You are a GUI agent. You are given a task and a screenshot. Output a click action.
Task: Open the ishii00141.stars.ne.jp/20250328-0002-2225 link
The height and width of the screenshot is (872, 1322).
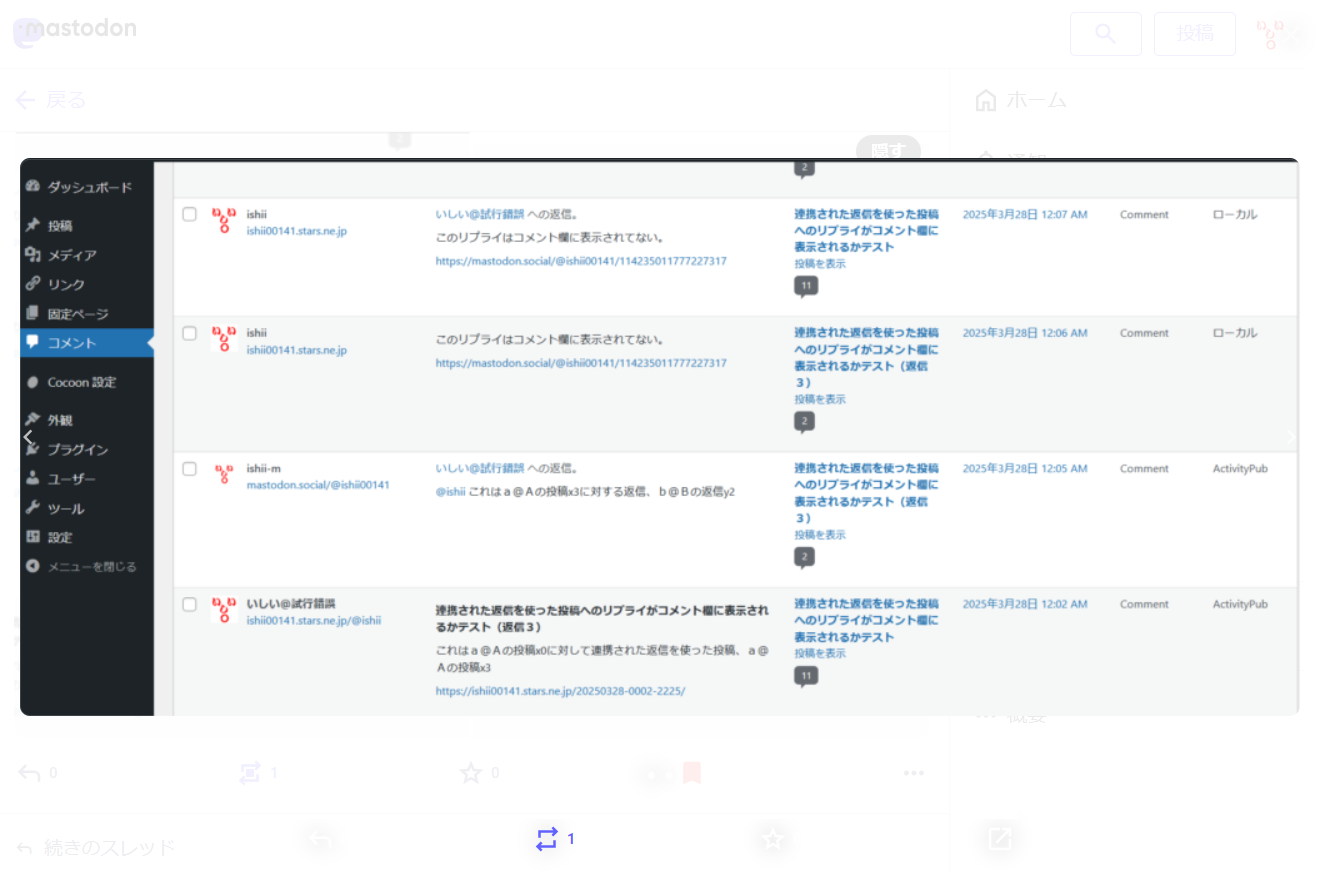coord(560,691)
